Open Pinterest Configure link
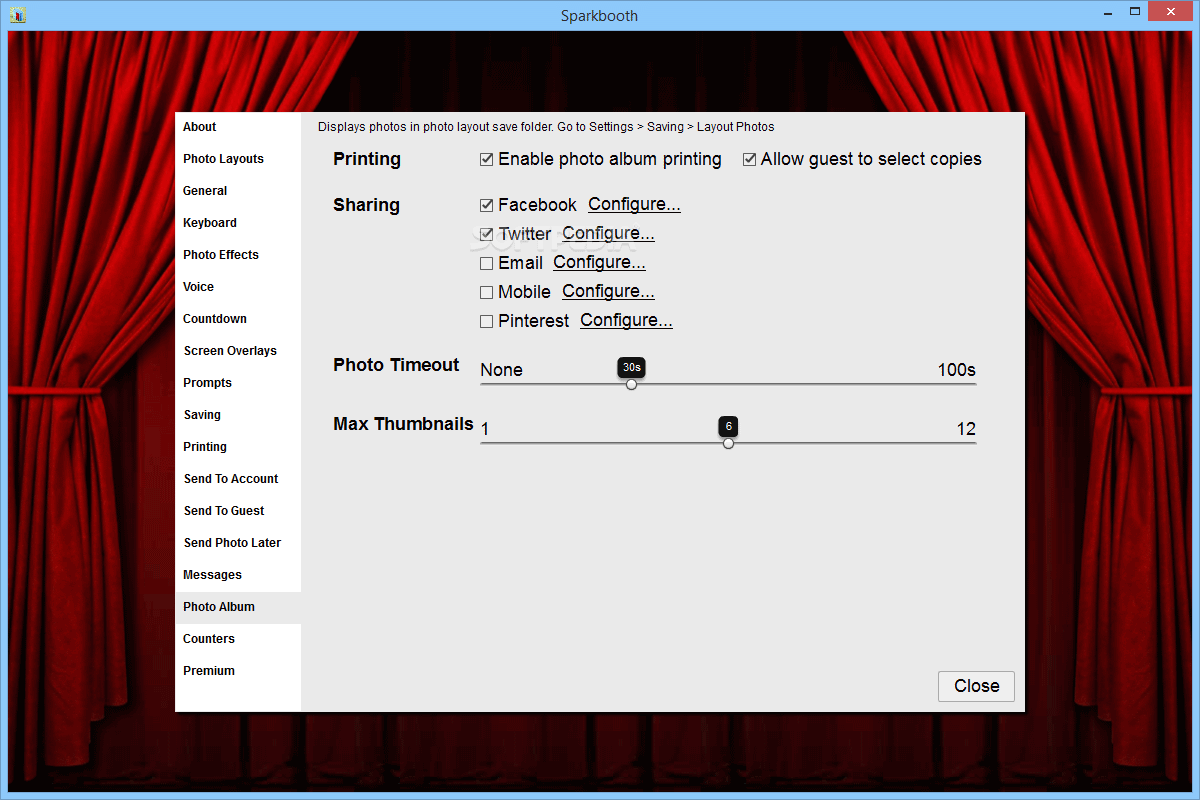Viewport: 1200px width, 800px height. click(x=626, y=320)
